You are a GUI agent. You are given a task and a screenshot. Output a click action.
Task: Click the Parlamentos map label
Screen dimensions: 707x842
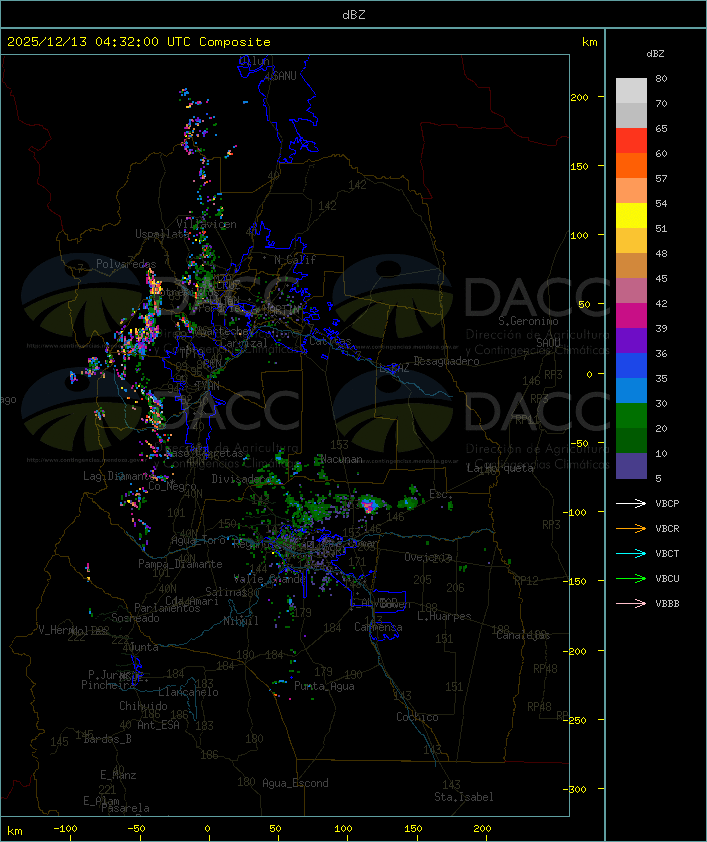[167, 608]
